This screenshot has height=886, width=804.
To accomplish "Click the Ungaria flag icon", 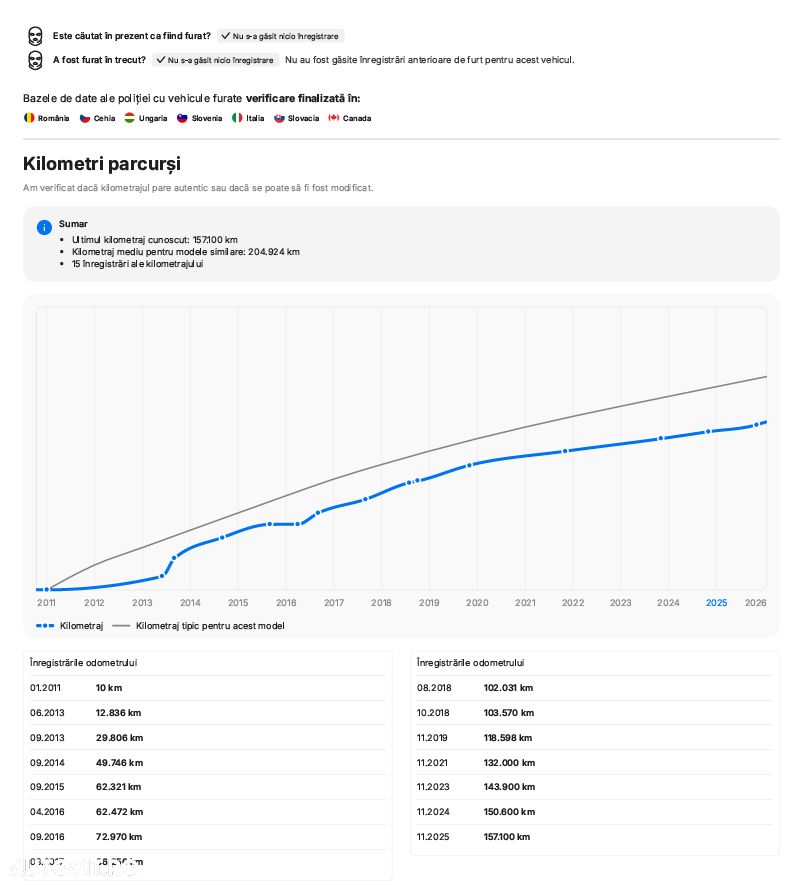I will (130, 118).
